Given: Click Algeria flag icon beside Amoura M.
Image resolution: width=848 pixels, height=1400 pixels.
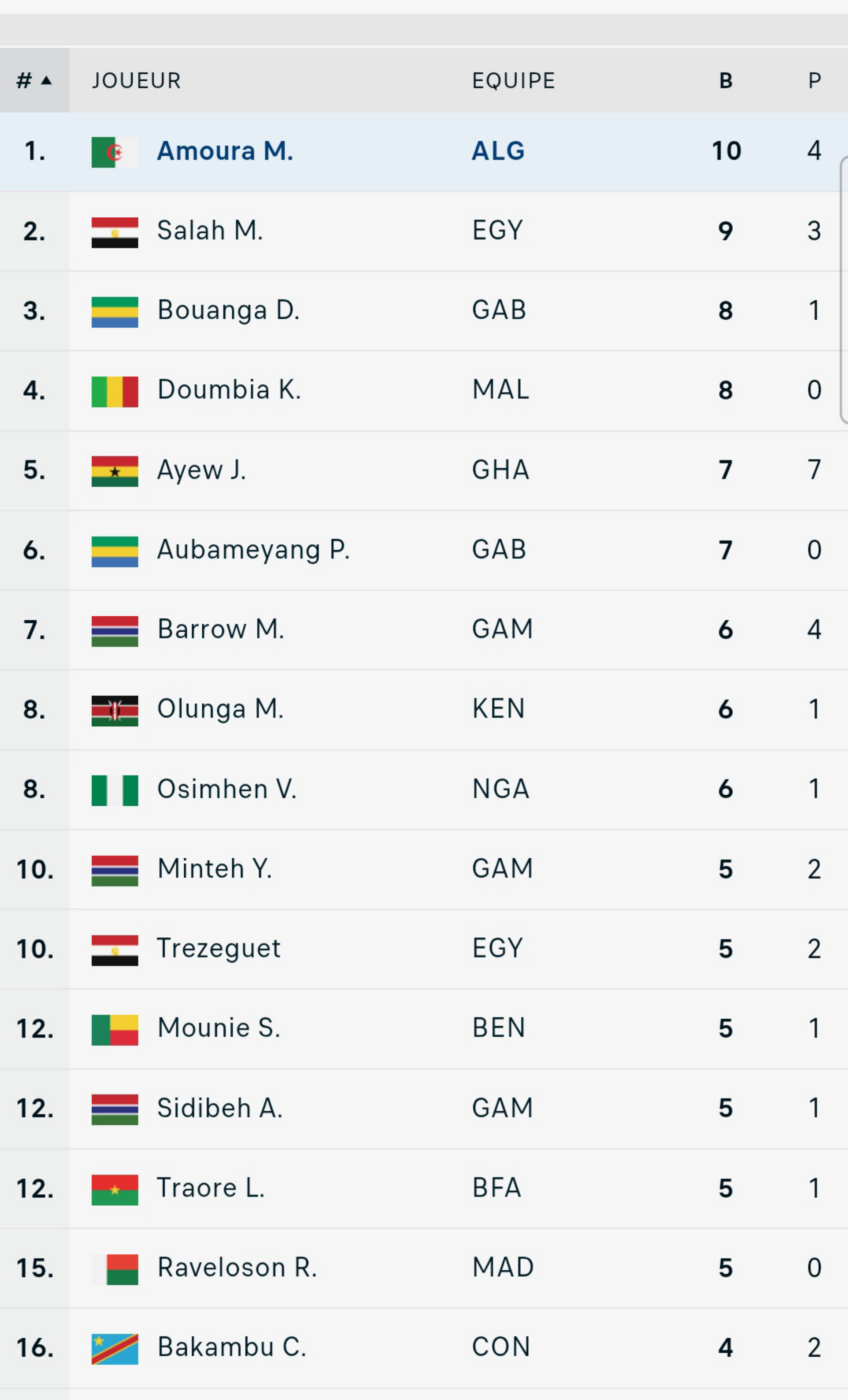Looking at the screenshot, I should 114,152.
